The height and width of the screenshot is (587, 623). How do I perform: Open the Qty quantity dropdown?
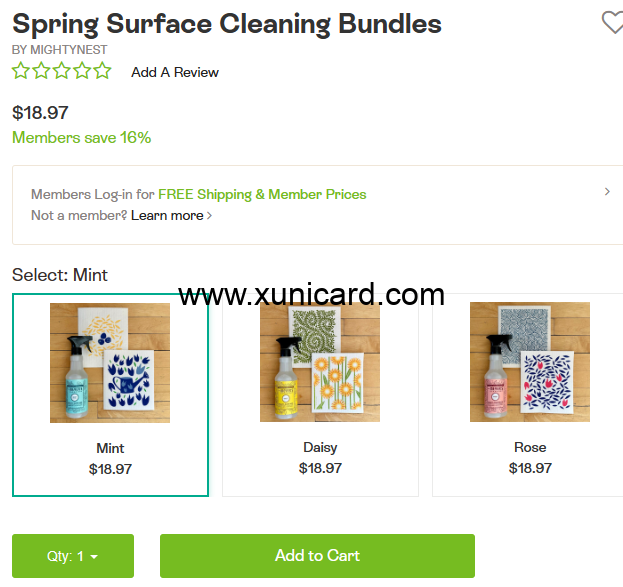tap(73, 556)
